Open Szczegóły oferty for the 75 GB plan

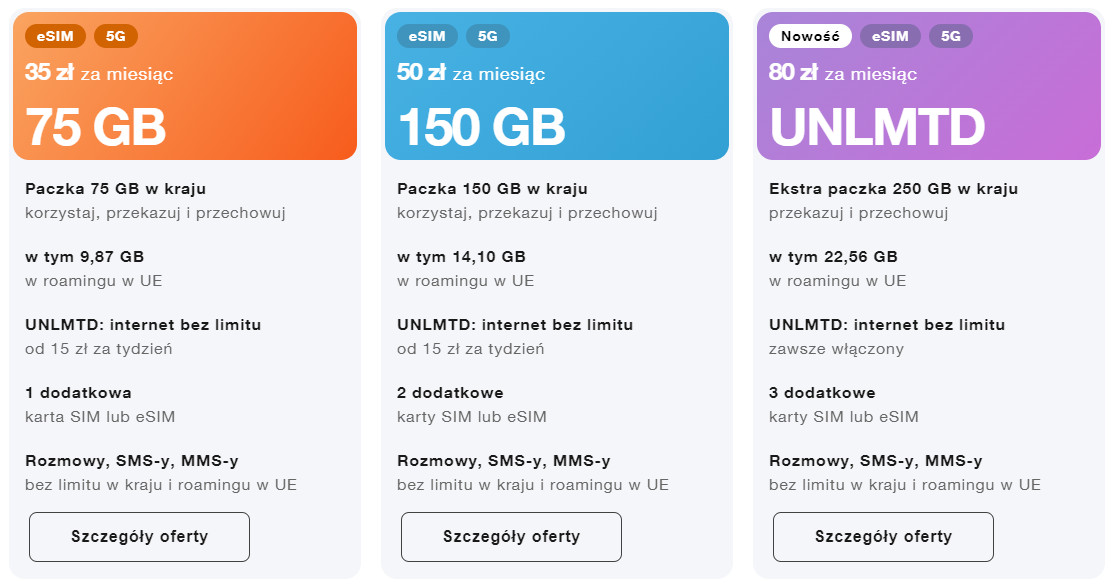pos(139,537)
